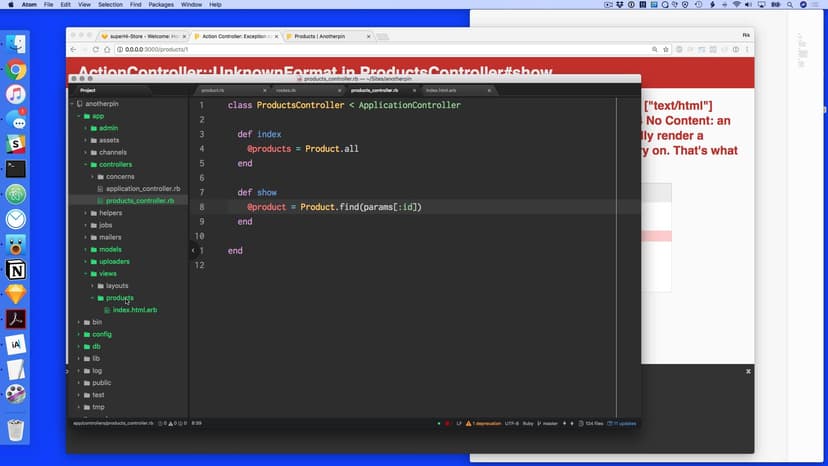Screen dimensions: 828x466
Task: Open the Sketch app in the dock
Action: point(16,294)
